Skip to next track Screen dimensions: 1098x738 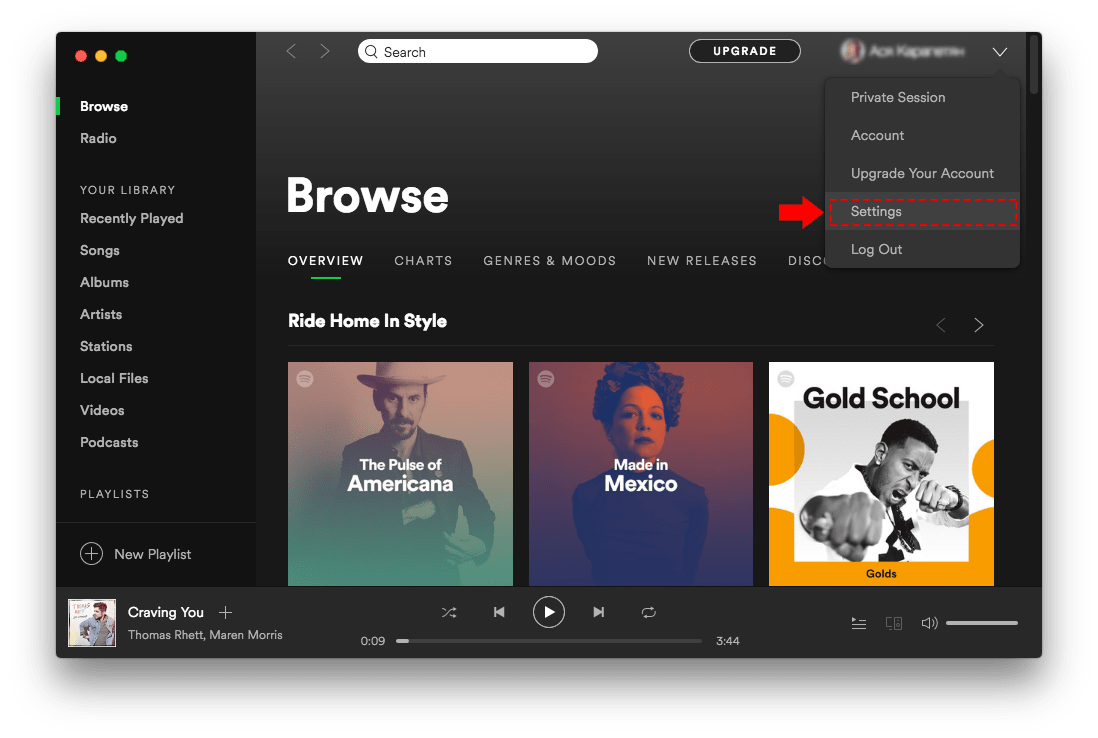point(599,613)
